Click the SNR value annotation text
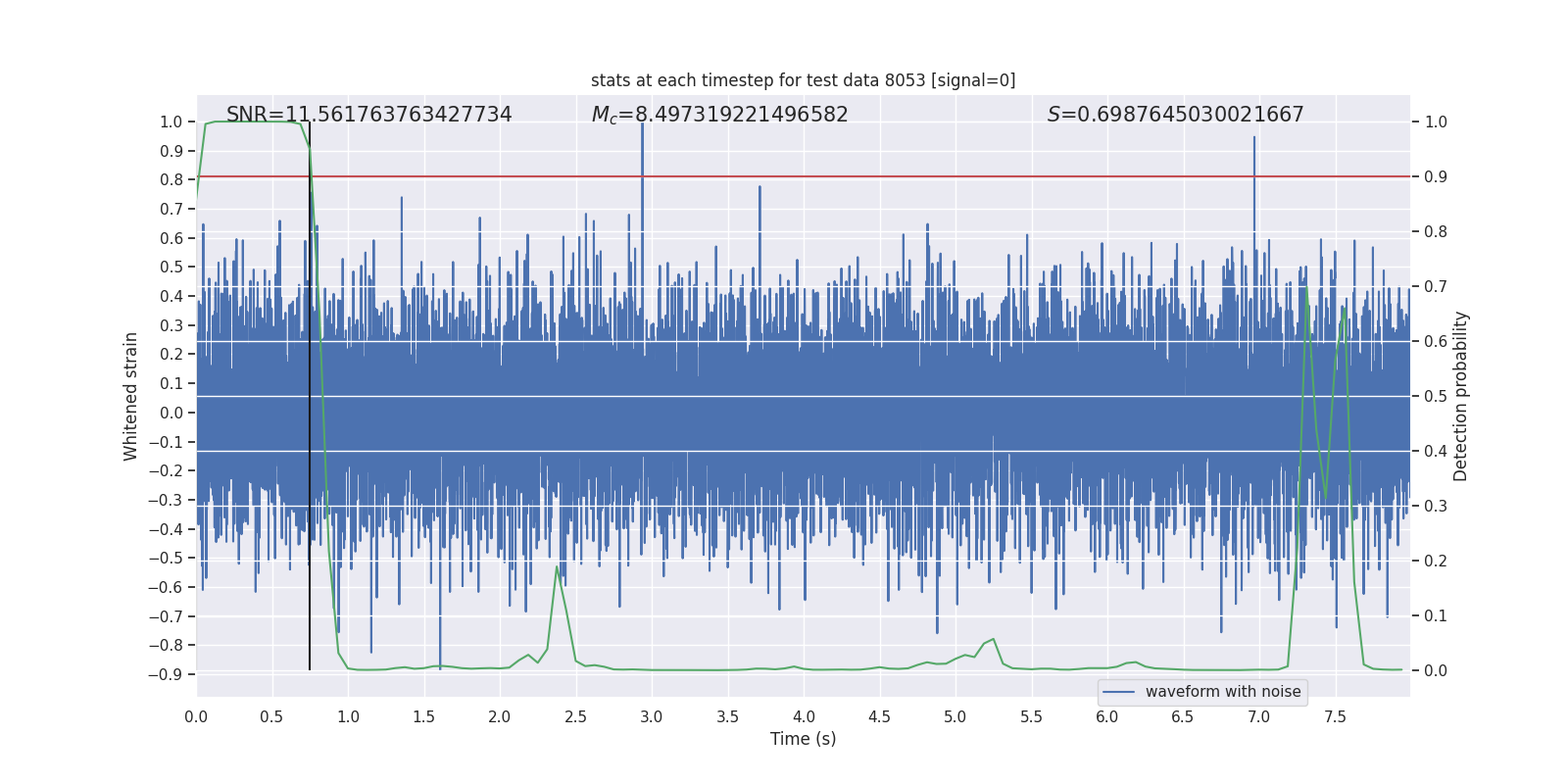The height and width of the screenshot is (784, 1568). [368, 115]
